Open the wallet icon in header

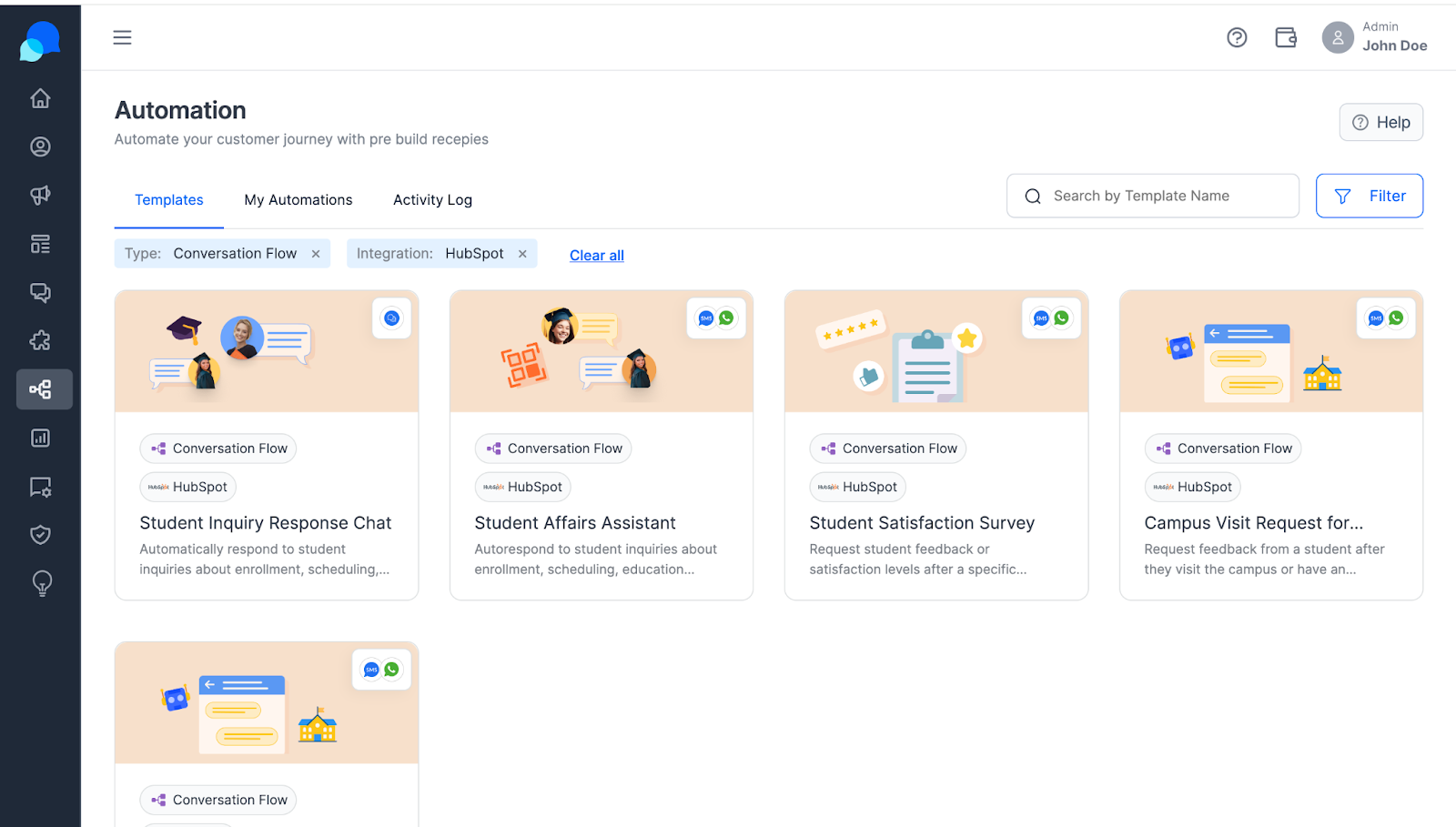pyautogui.click(x=1286, y=37)
